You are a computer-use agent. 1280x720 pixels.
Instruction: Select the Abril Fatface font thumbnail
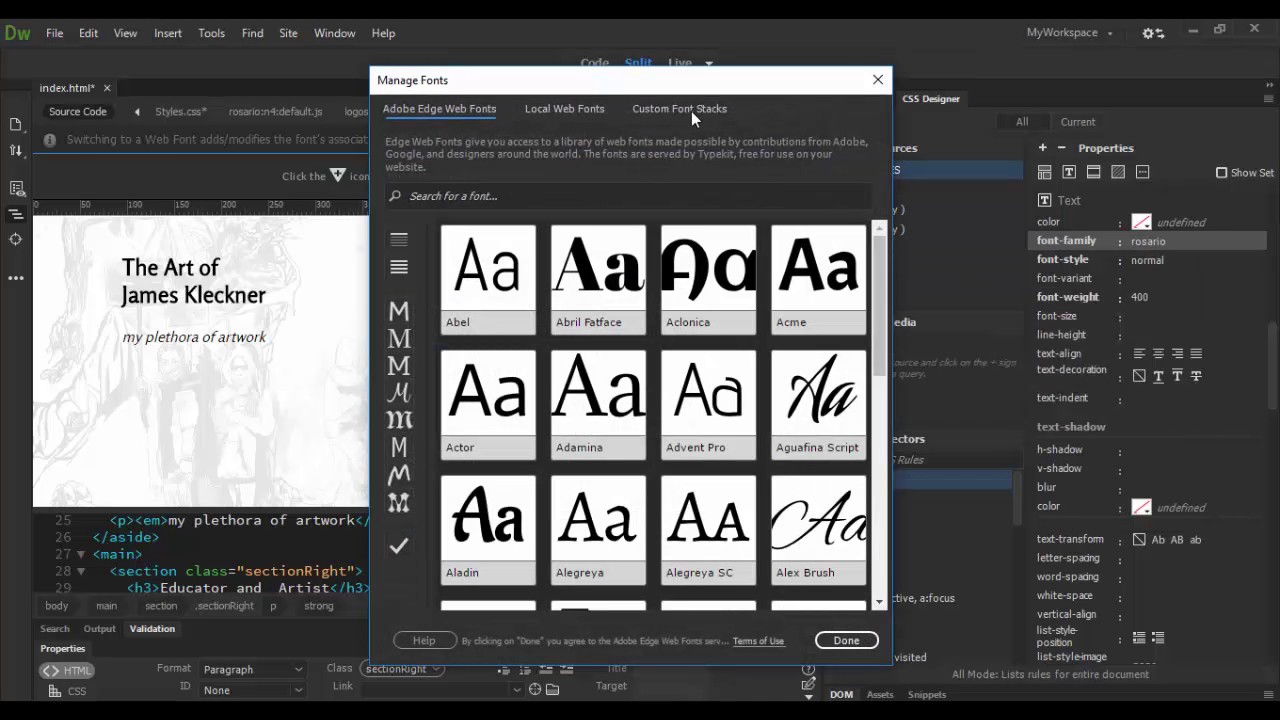coord(598,279)
